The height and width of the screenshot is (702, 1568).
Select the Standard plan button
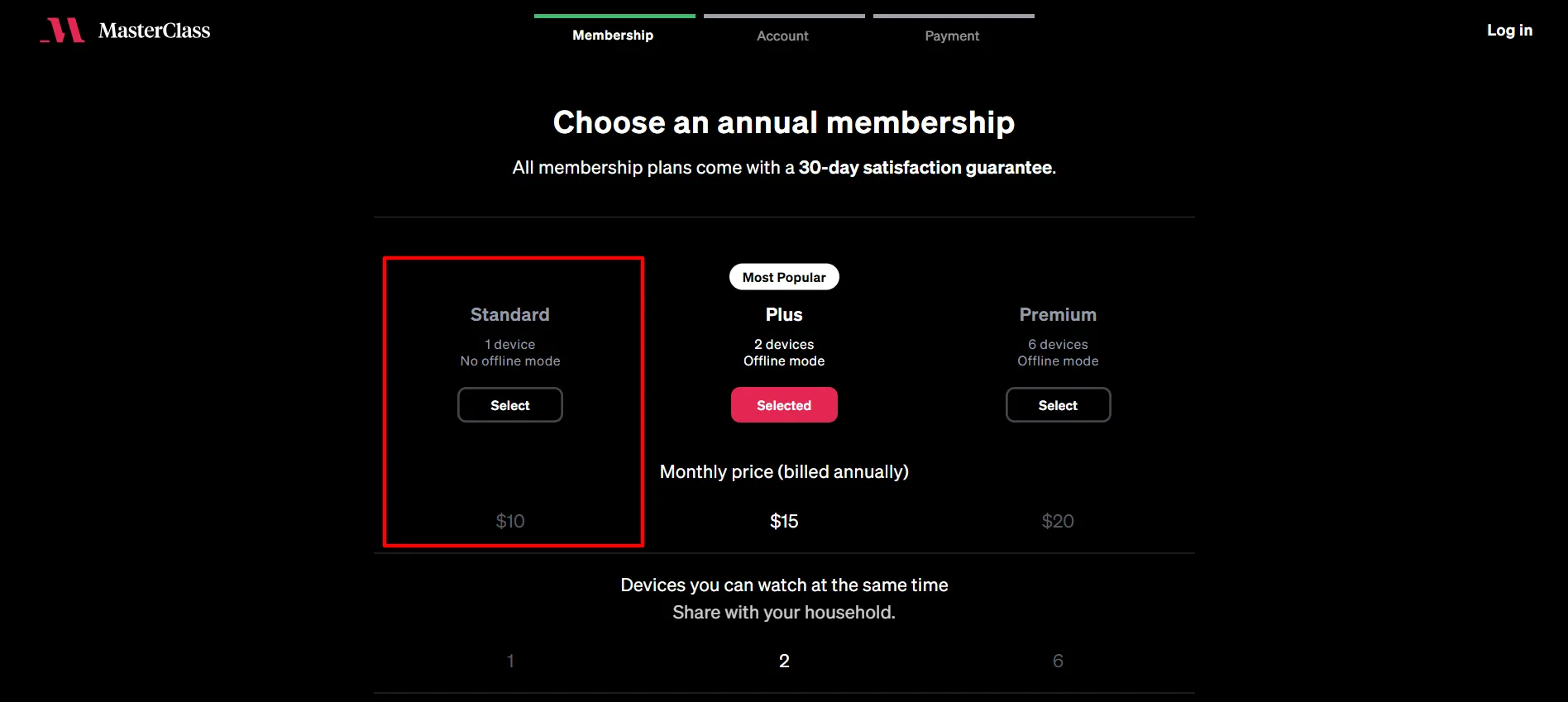tap(510, 405)
